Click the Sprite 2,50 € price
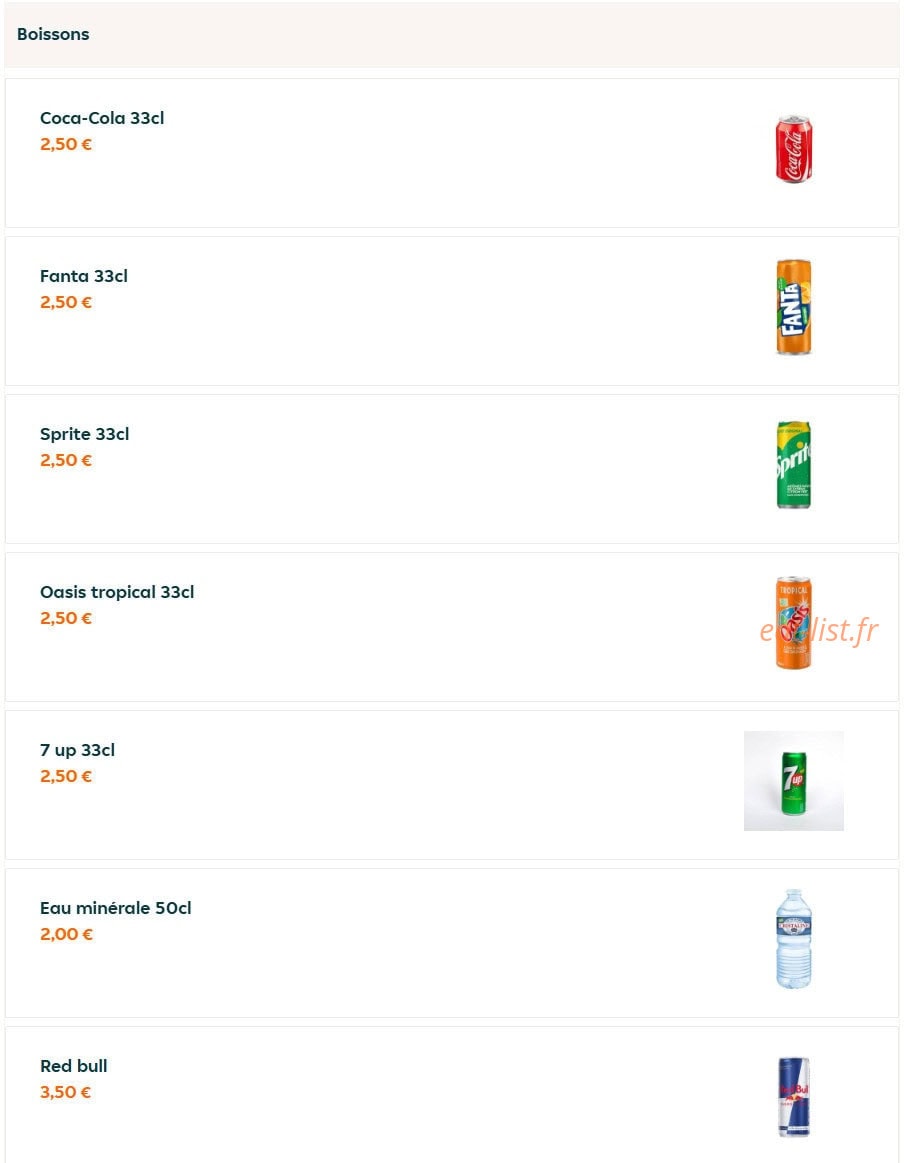Image resolution: width=904 pixels, height=1163 pixels. (66, 460)
